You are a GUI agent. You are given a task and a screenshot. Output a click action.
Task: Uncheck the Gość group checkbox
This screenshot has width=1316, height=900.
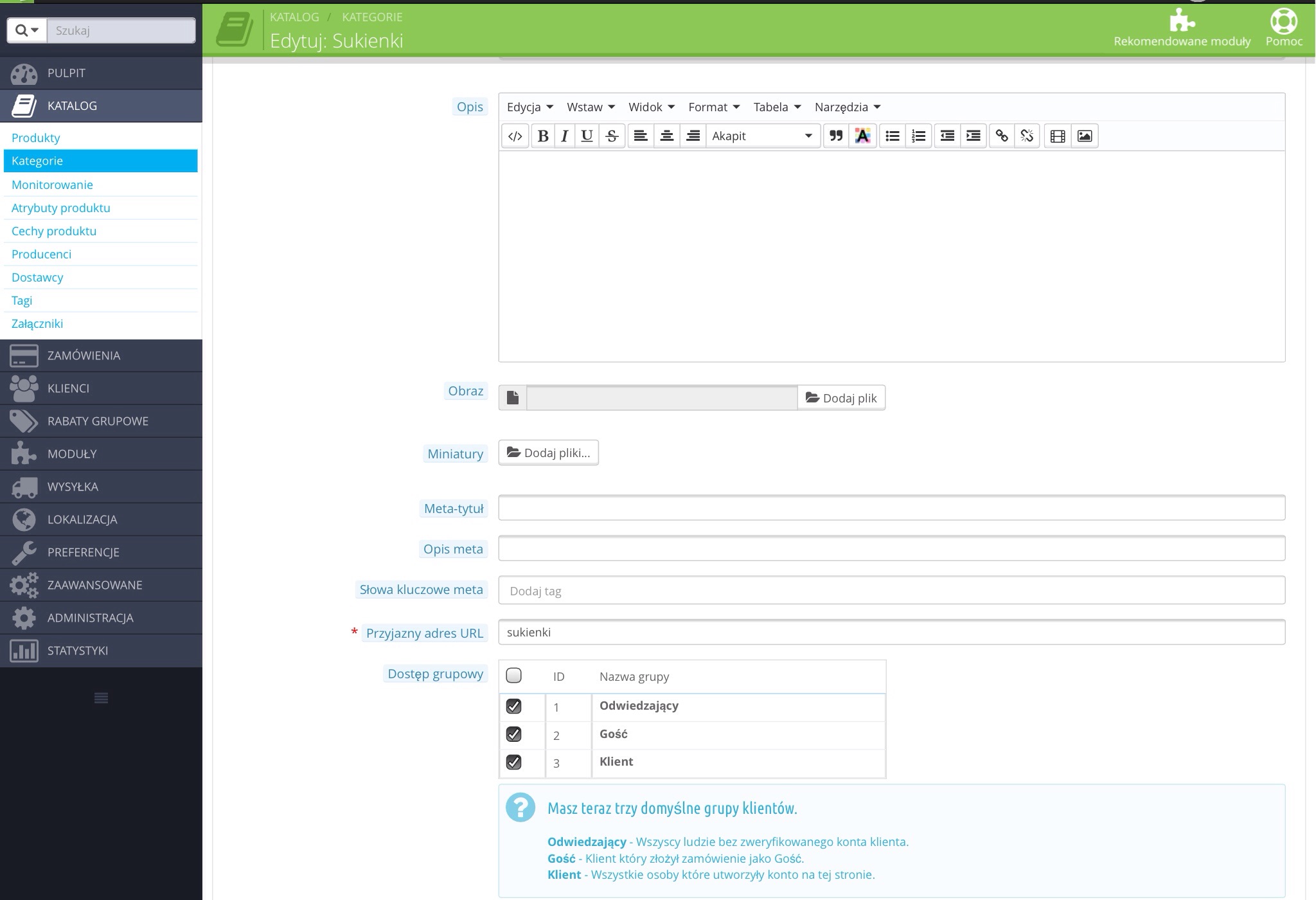(x=513, y=734)
